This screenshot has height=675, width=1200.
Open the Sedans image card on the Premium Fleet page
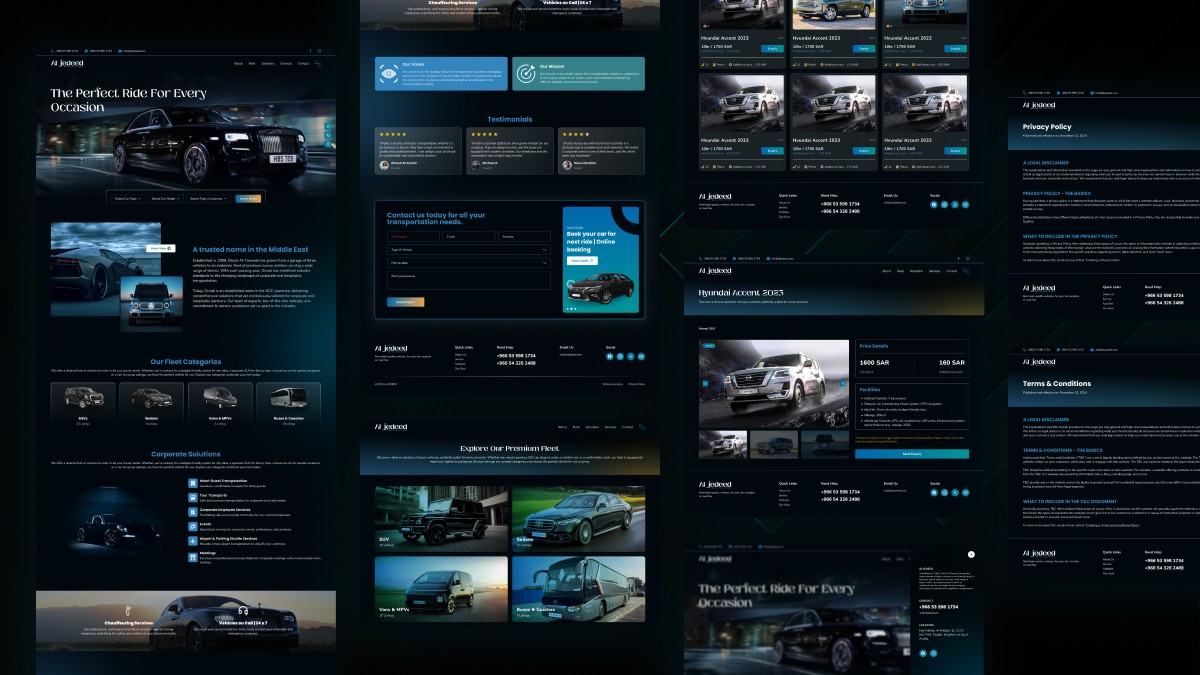pyautogui.click(x=579, y=518)
